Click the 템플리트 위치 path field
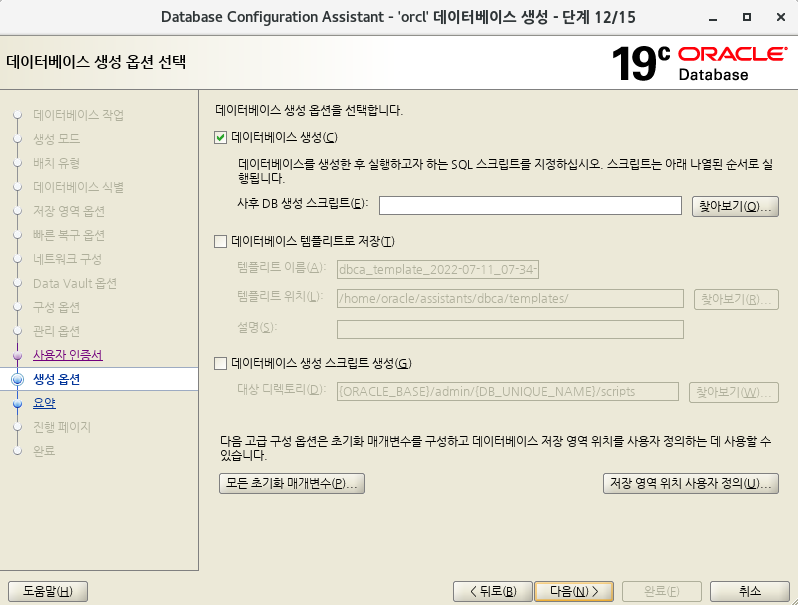Screen dimensions: 798x605 pos(510,299)
